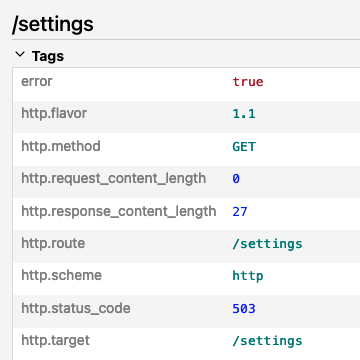The height and width of the screenshot is (360, 360).
Task: Select the http.route /settings value
Action: [x=267, y=244]
